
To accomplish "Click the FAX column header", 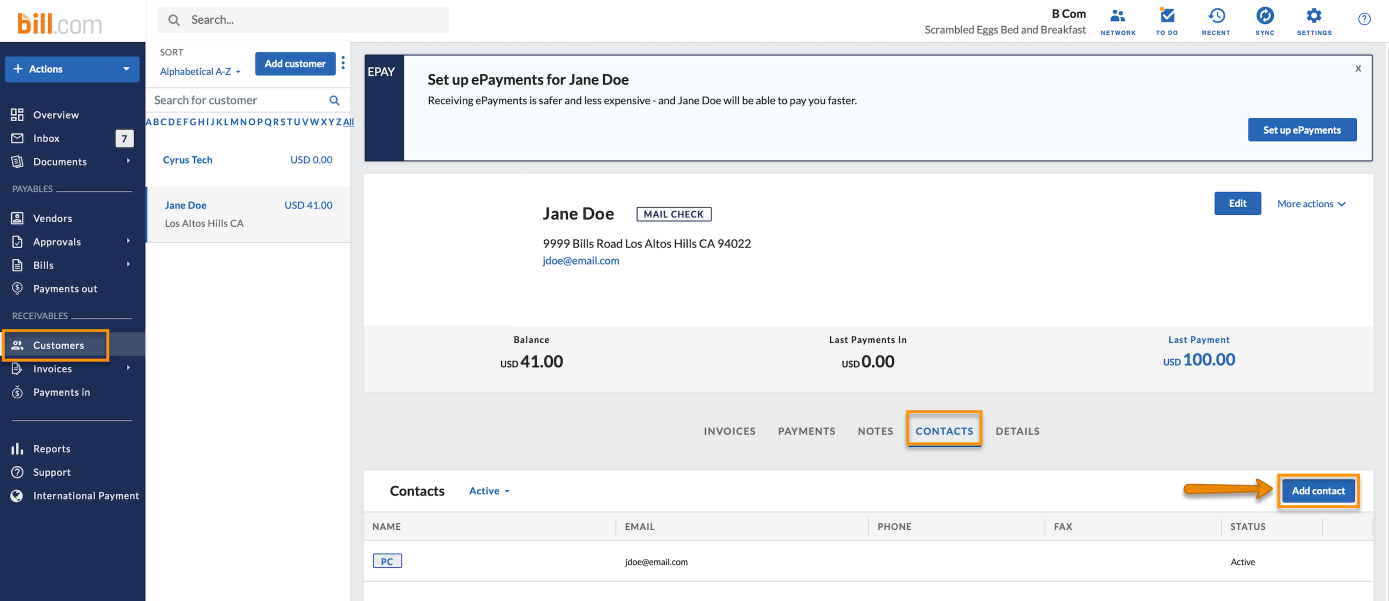I will pyautogui.click(x=1063, y=527).
